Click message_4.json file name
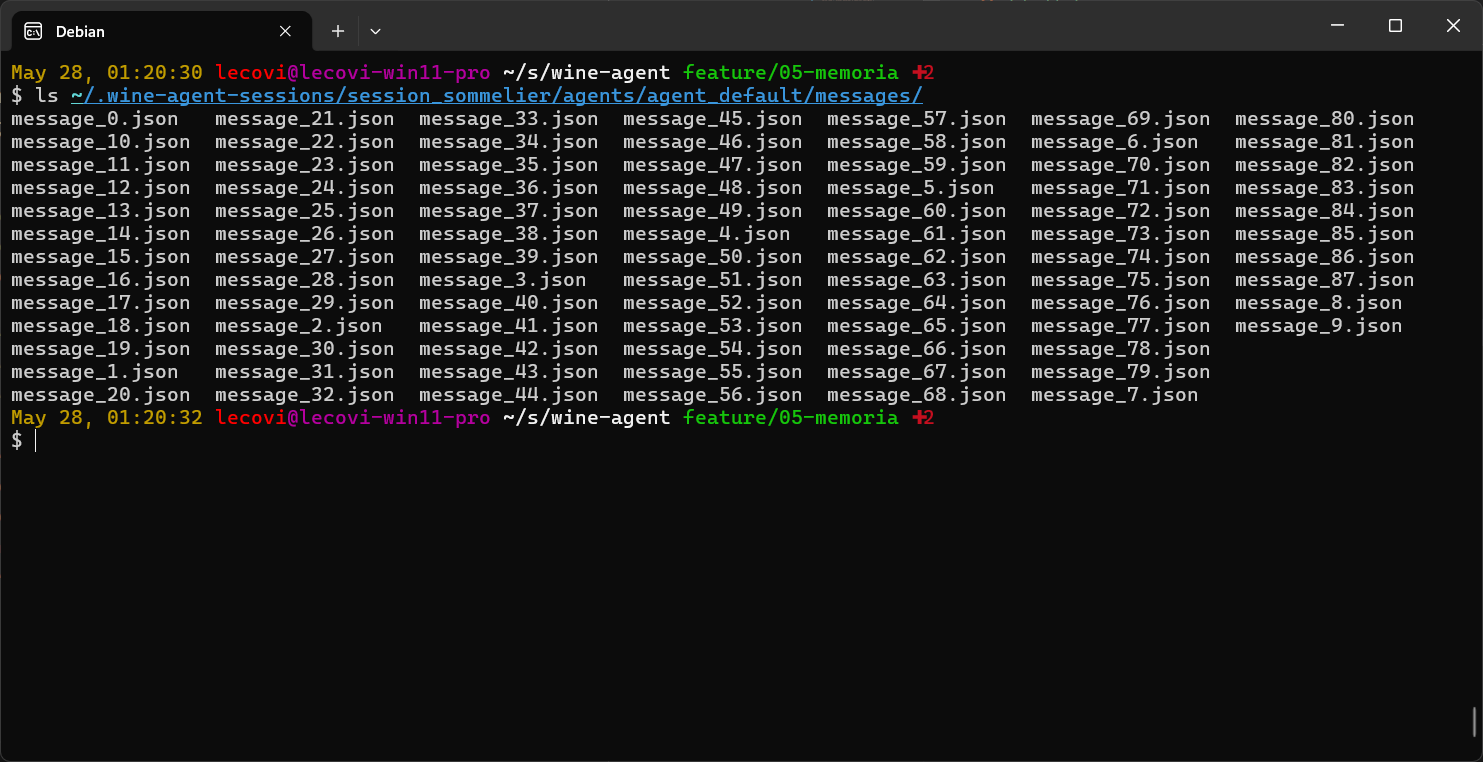Screen dimensions: 1483x762 pos(706,234)
